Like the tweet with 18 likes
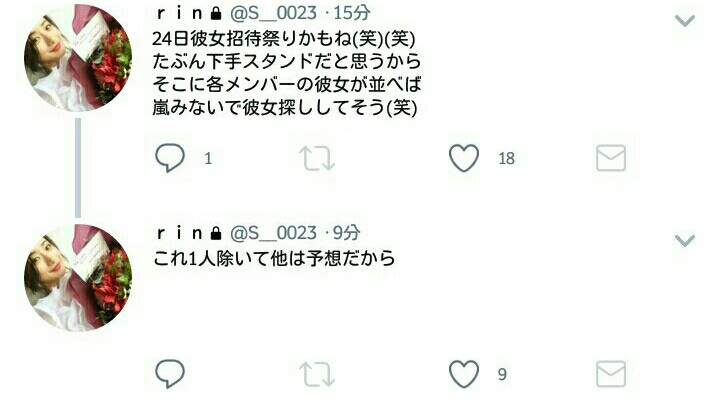Viewport: 720px width, 400px height. [464, 158]
